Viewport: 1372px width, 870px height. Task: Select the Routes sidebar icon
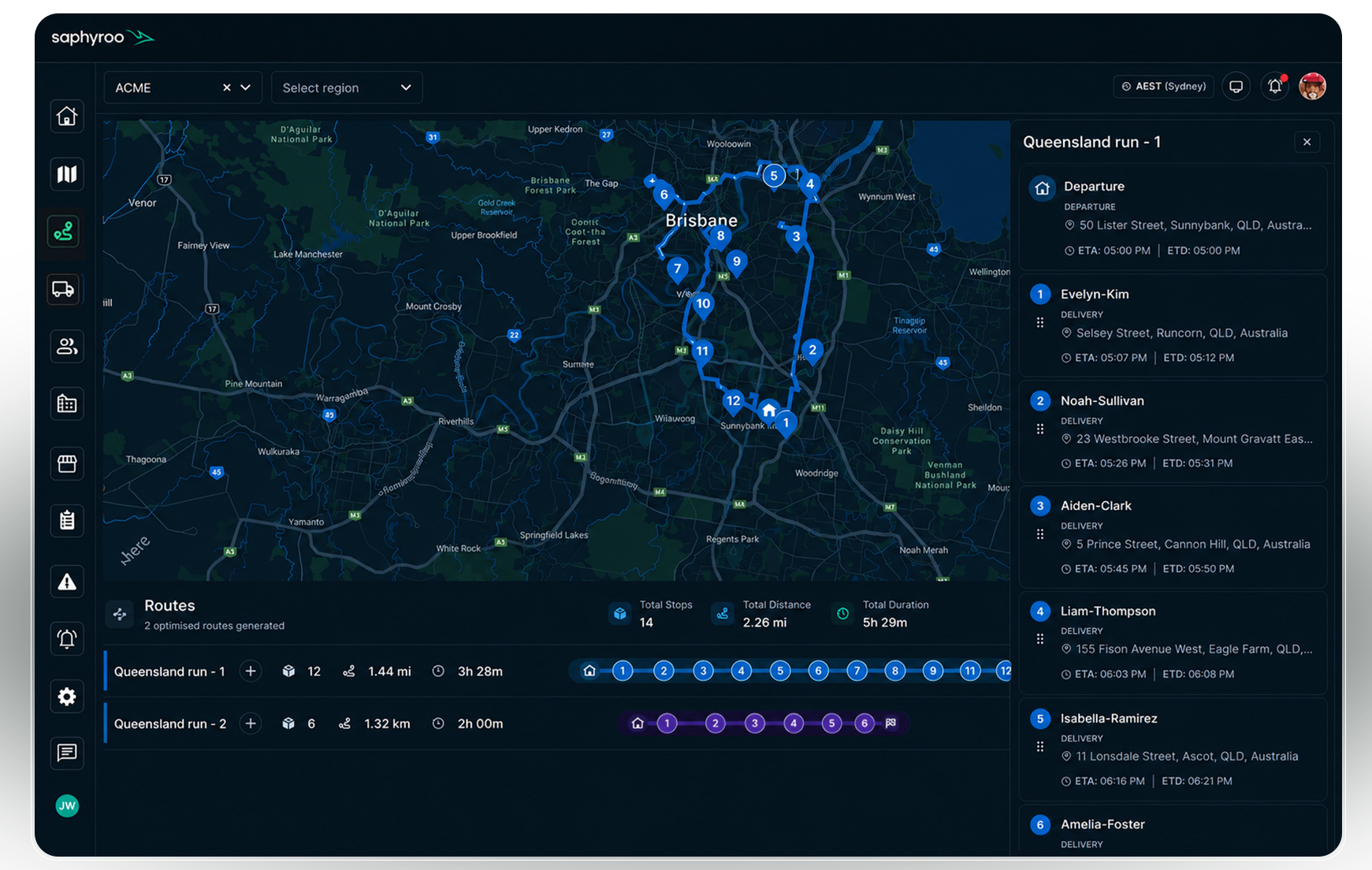(64, 232)
